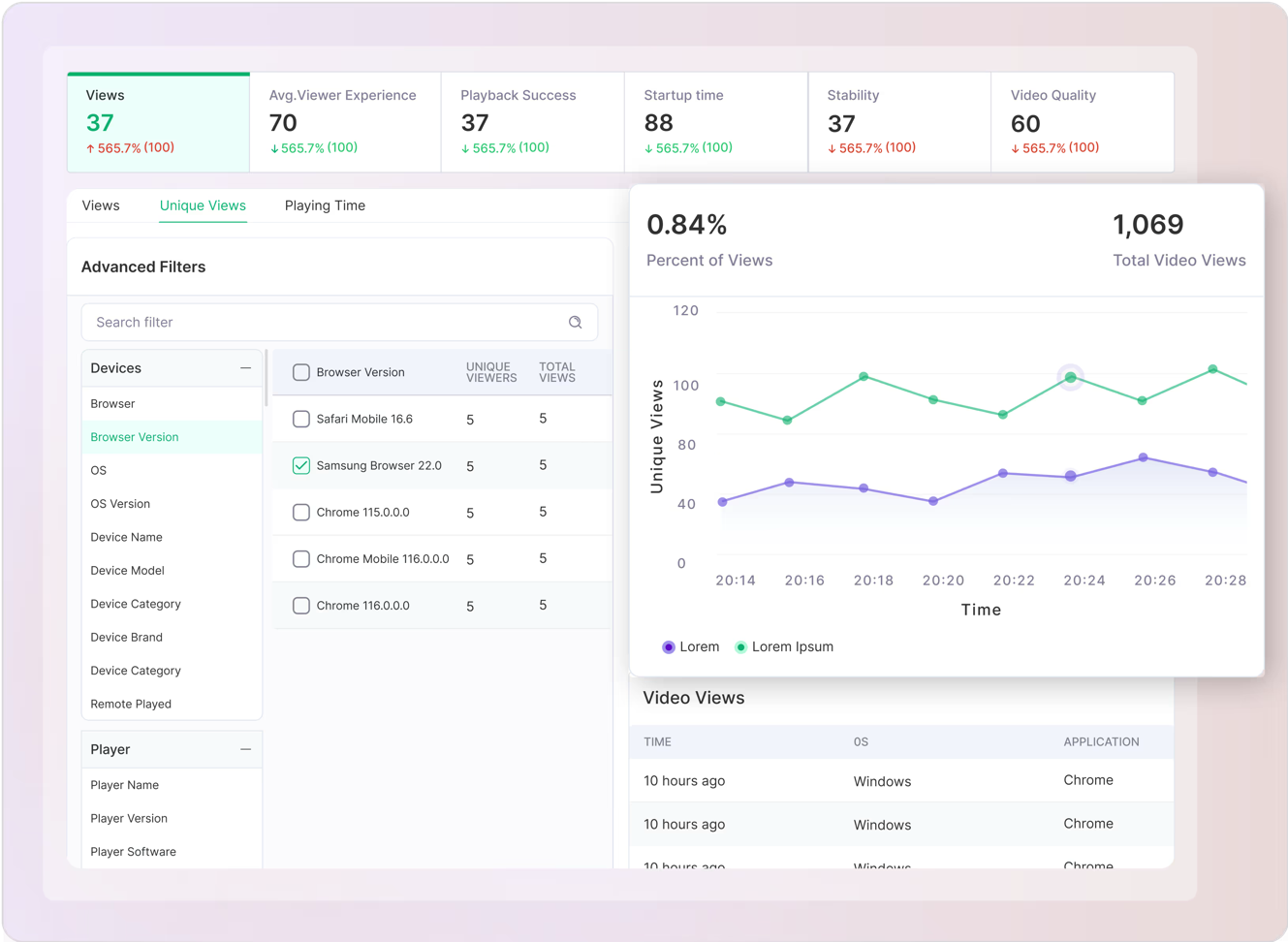
Task: Click into the Search filter field
Action: pos(339,322)
